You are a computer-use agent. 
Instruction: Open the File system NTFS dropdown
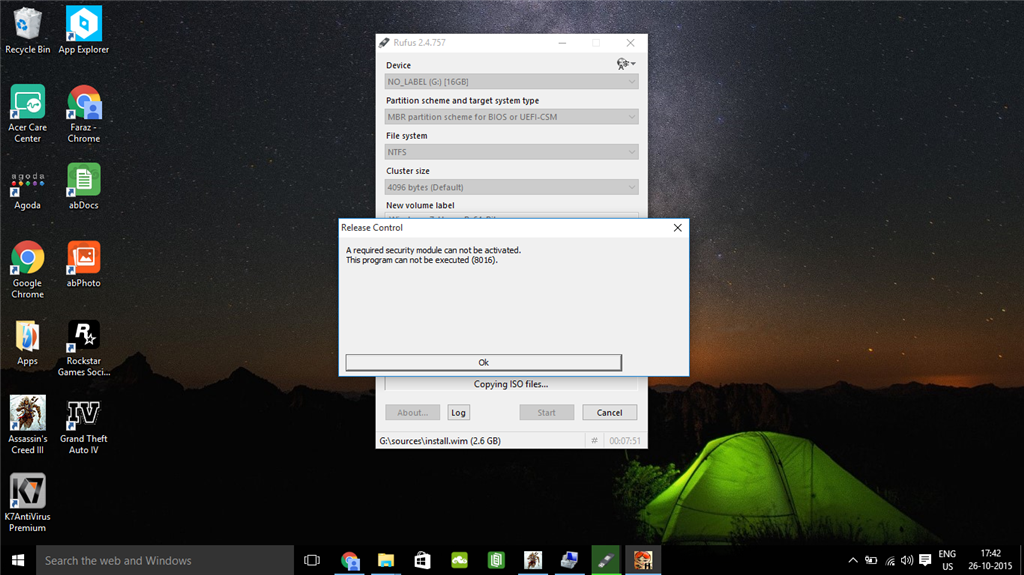point(511,152)
